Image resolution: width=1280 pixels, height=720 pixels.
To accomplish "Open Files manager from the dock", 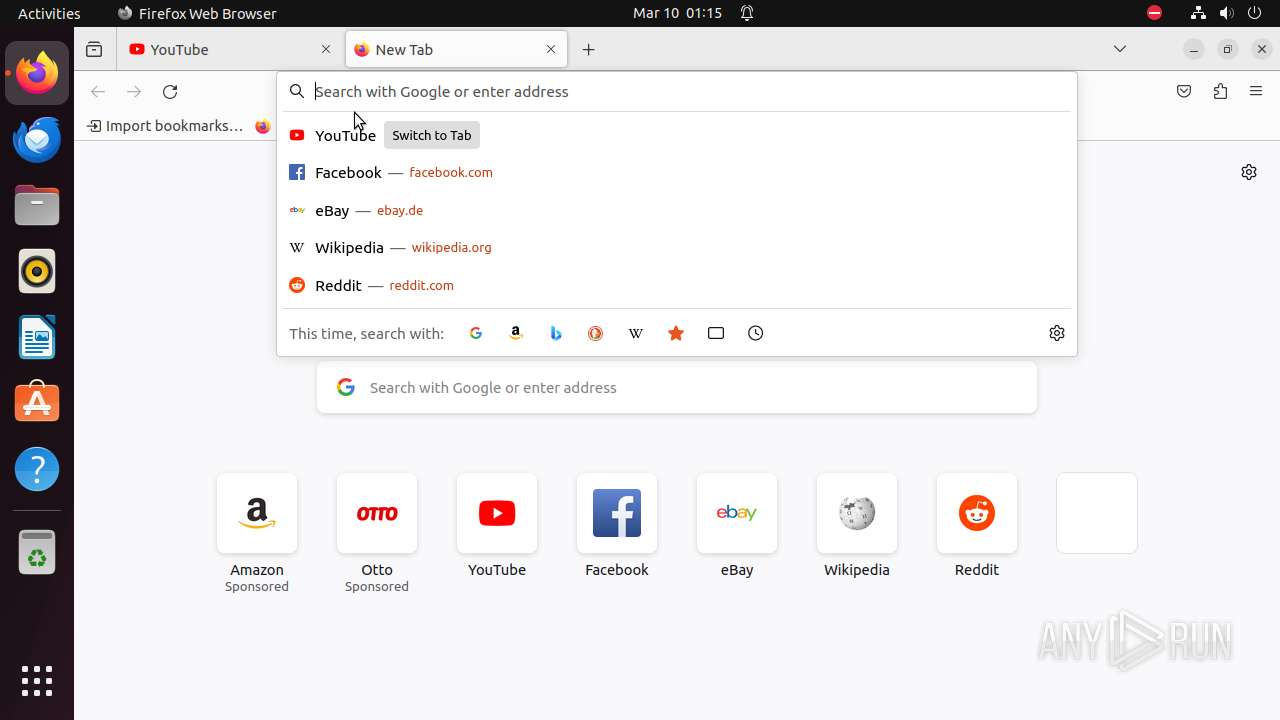I will click(x=37, y=205).
